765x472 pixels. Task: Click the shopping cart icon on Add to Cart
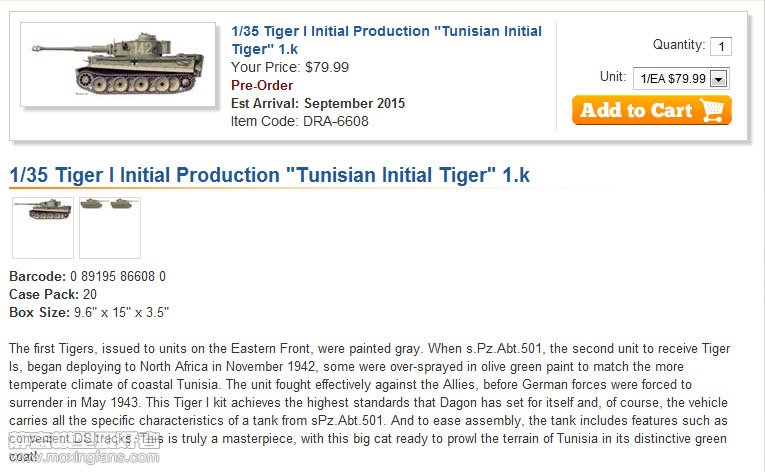click(712, 110)
